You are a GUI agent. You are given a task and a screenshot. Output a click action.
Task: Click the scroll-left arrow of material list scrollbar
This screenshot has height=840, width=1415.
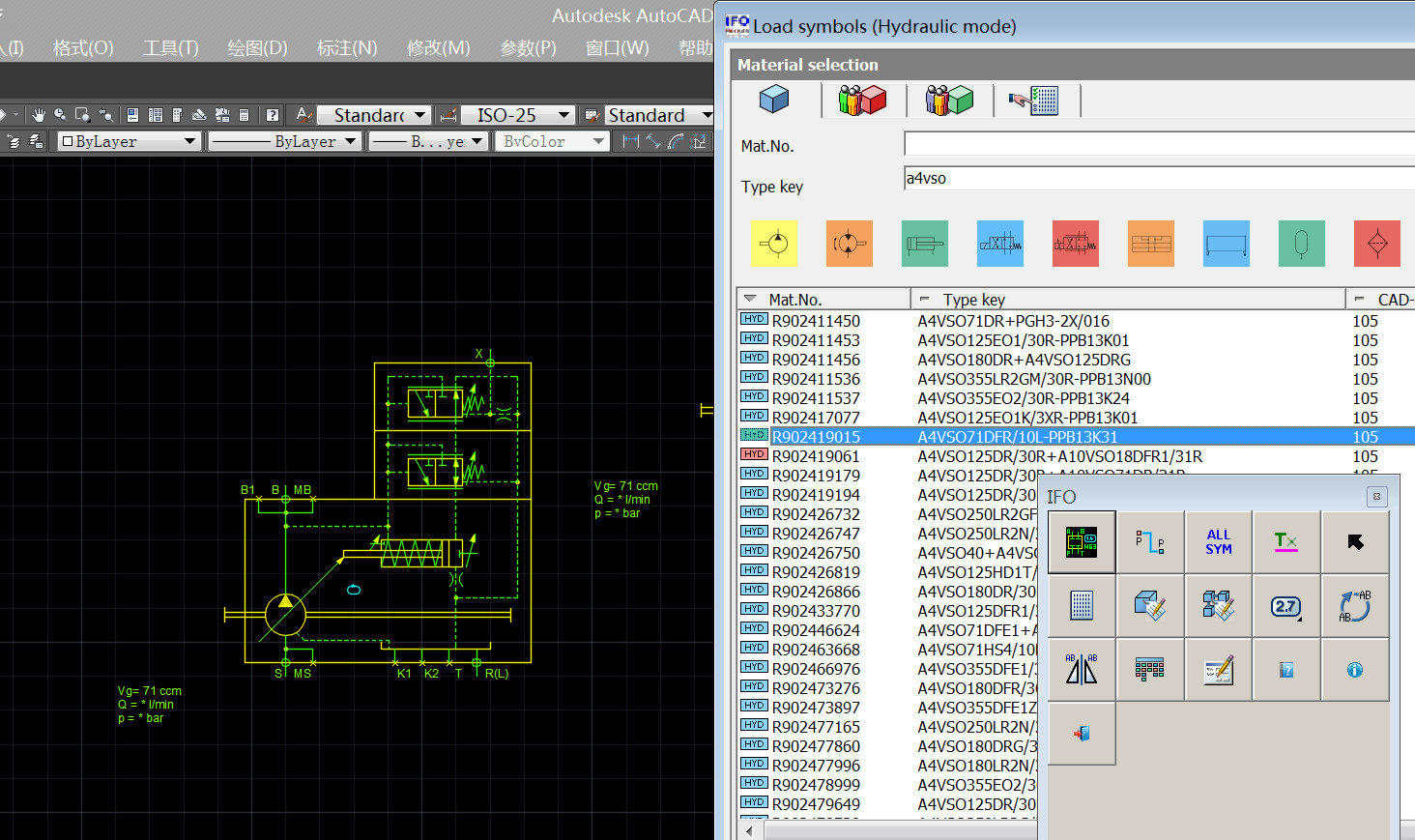[x=749, y=829]
